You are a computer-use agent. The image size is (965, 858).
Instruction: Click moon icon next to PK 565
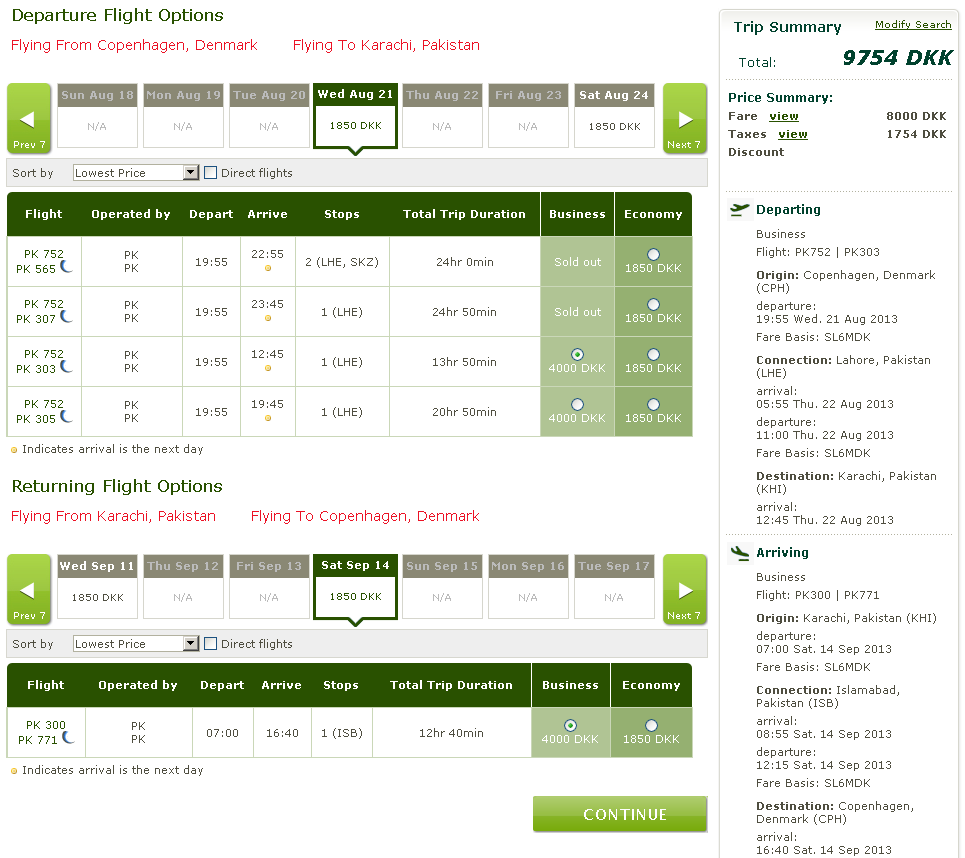point(66,268)
